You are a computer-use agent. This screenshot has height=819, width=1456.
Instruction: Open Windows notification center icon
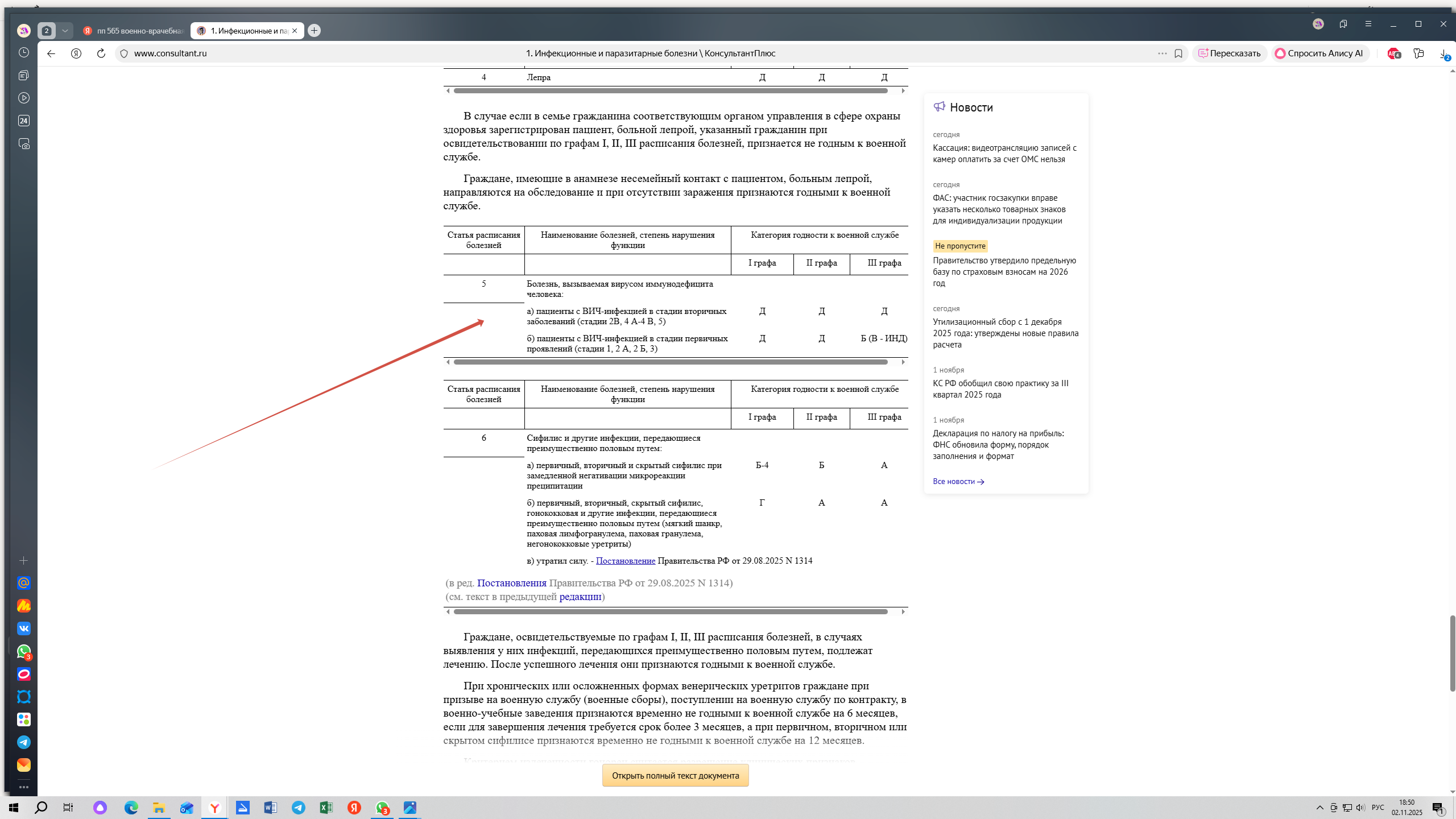[1439, 808]
